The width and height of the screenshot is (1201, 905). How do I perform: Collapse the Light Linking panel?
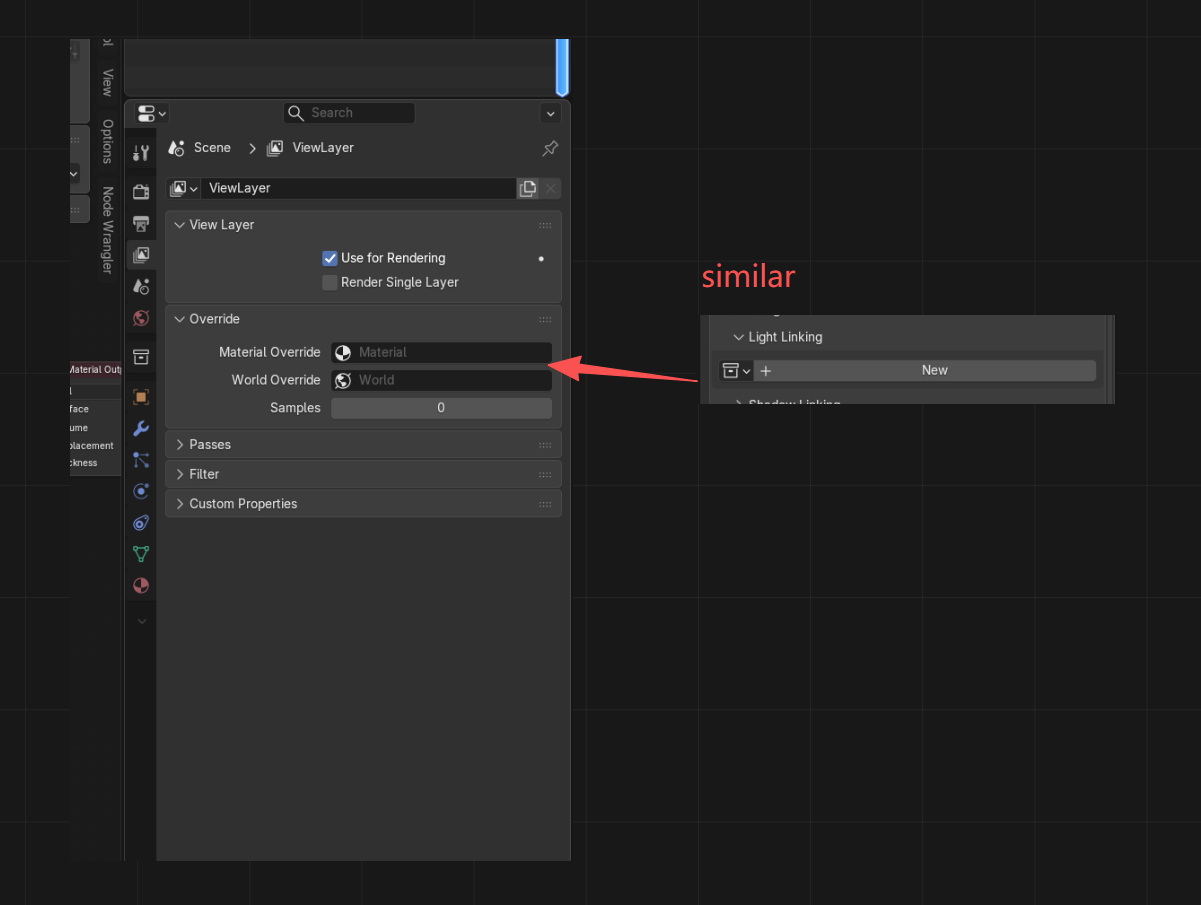tap(739, 338)
